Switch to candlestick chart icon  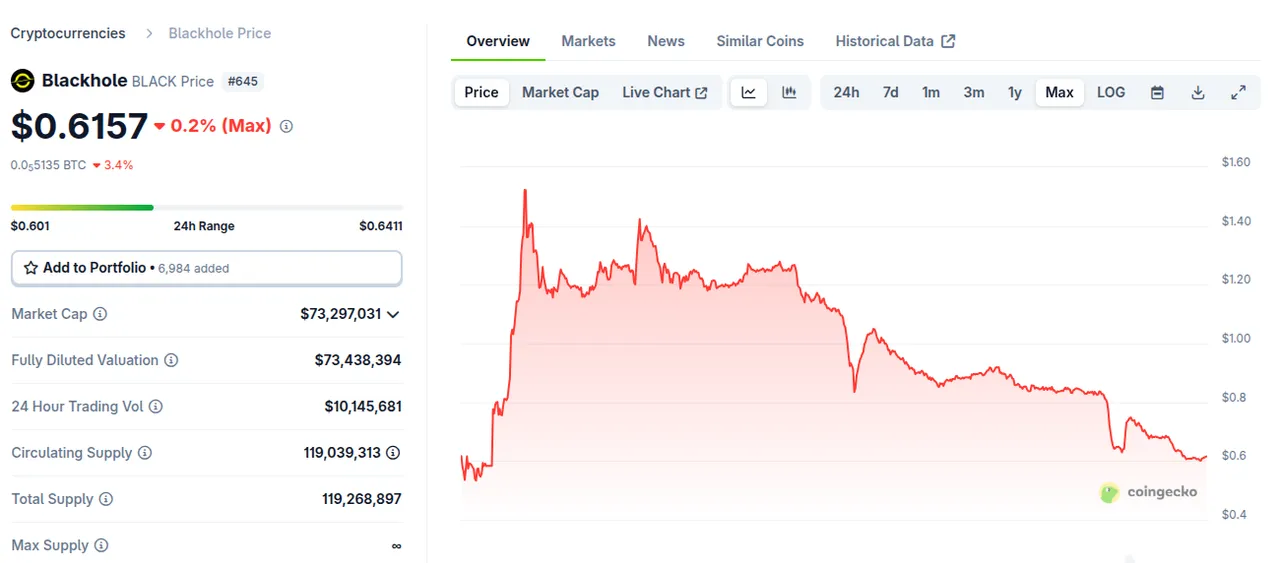(x=789, y=92)
